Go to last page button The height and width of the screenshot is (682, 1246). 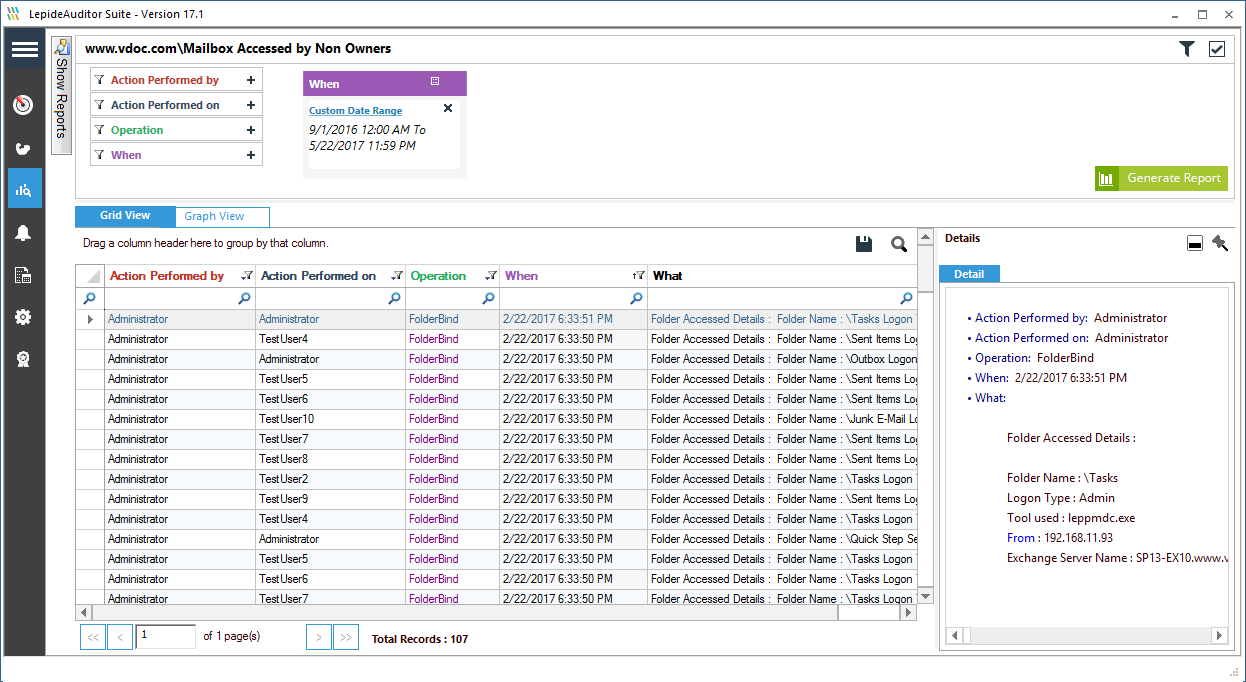coord(346,637)
